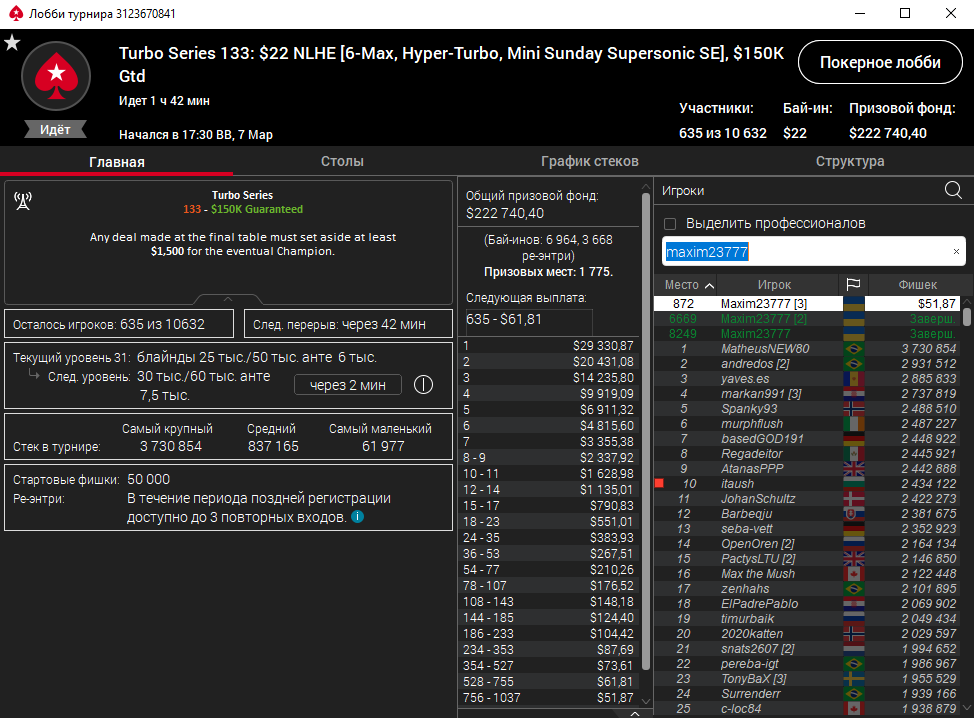Click the PokerStars red spade tournament logo
Viewport: 974px width, 718px height.
[56, 76]
